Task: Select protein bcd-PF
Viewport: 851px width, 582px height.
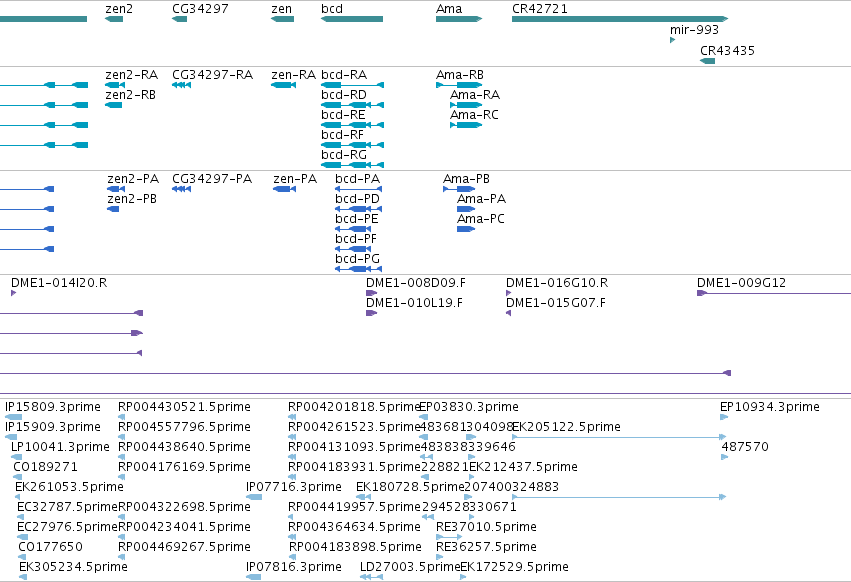Action: coord(353,249)
